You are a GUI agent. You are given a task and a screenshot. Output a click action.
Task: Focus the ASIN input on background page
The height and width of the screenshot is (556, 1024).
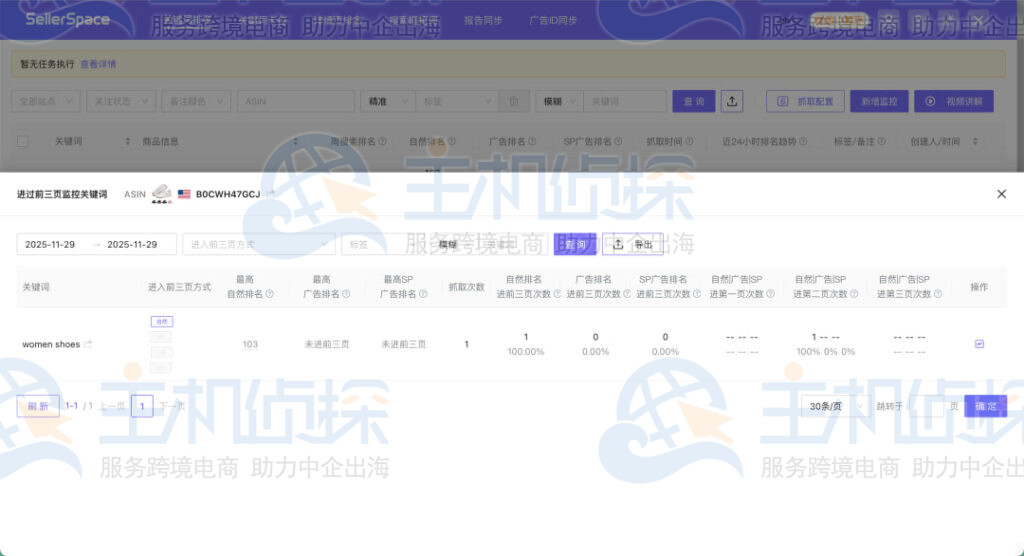(296, 101)
